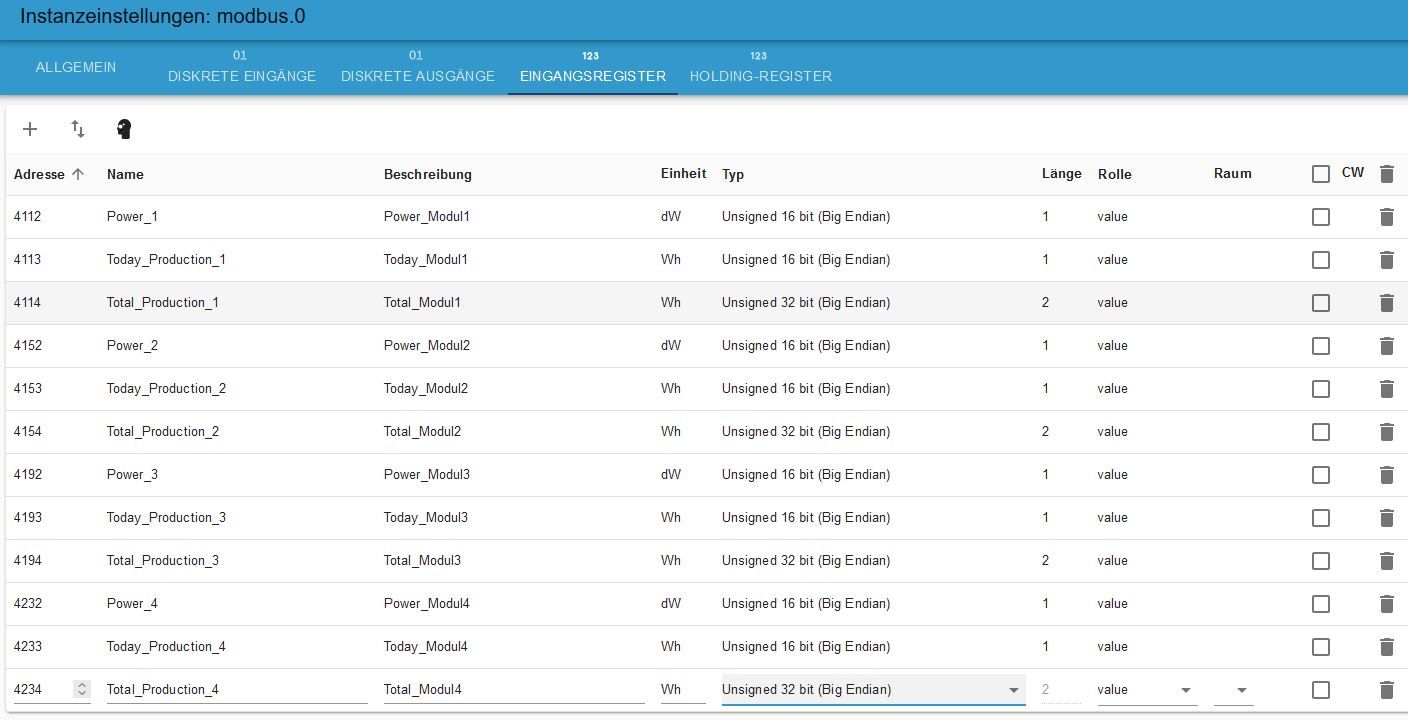Viewport: 1408px width, 720px height.
Task: Open Raum dropdown in the 4234 row
Action: pos(1234,690)
